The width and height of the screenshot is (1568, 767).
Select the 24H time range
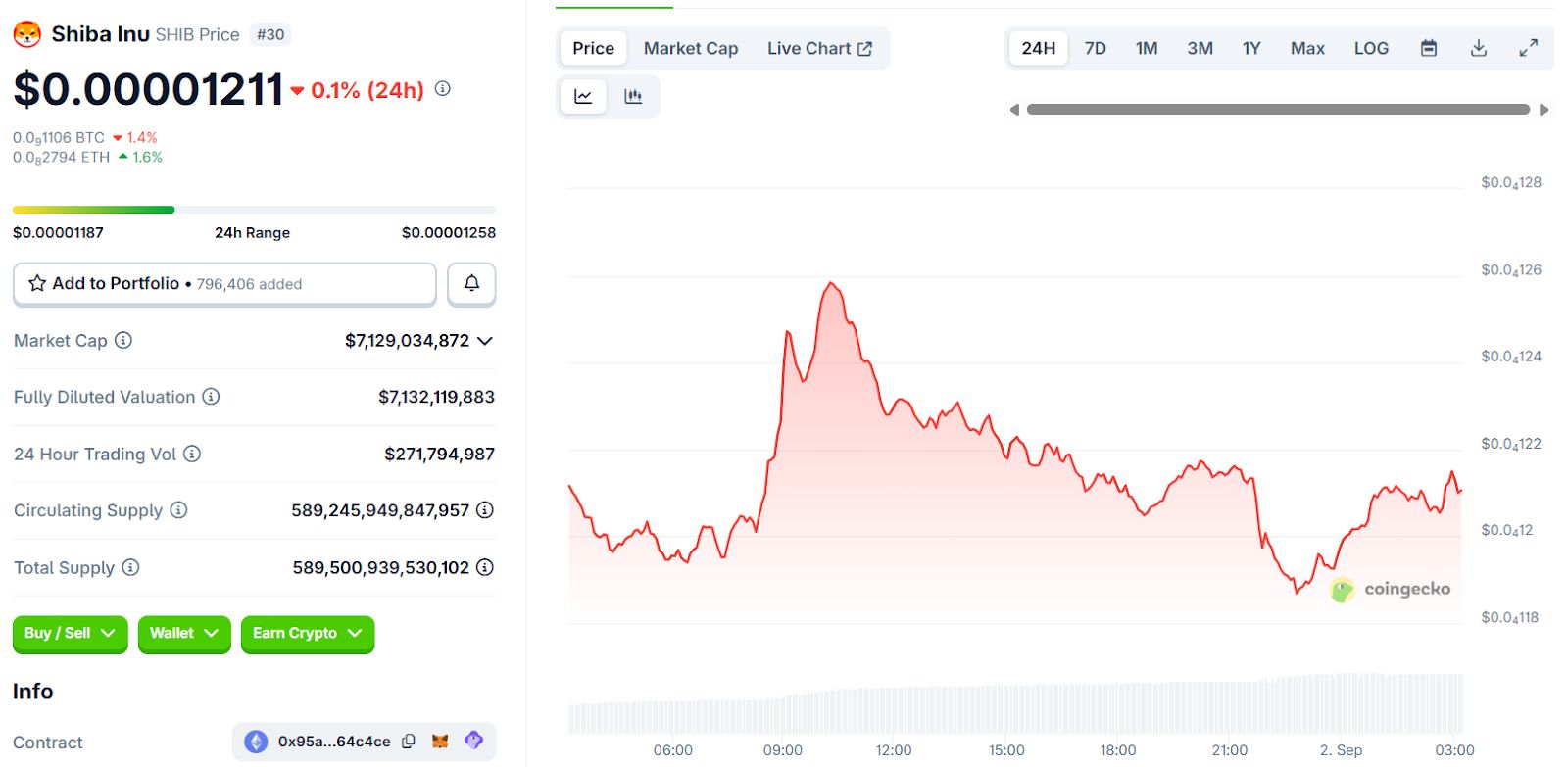[x=1039, y=48]
